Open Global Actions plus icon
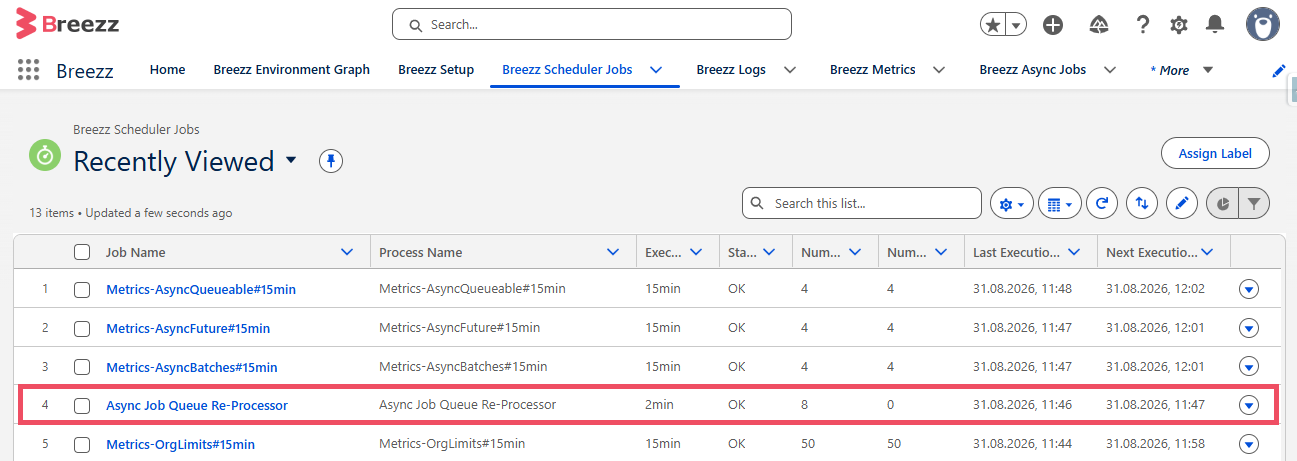Image resolution: width=1297 pixels, height=461 pixels. click(1053, 25)
